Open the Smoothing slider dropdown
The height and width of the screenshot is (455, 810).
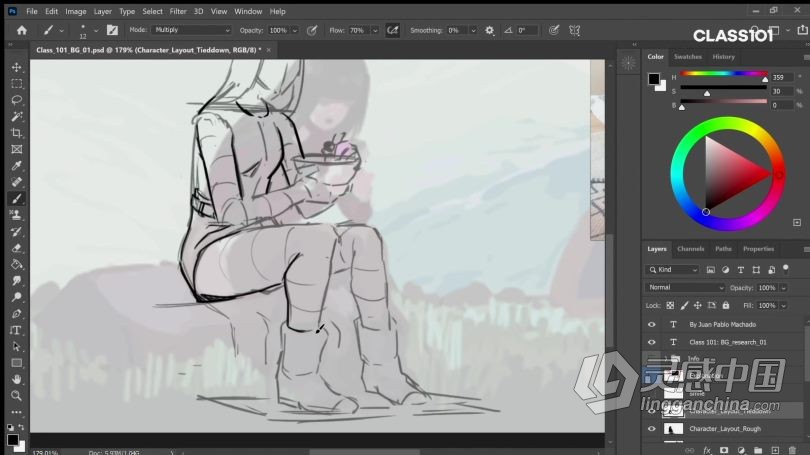pyautogui.click(x=473, y=30)
